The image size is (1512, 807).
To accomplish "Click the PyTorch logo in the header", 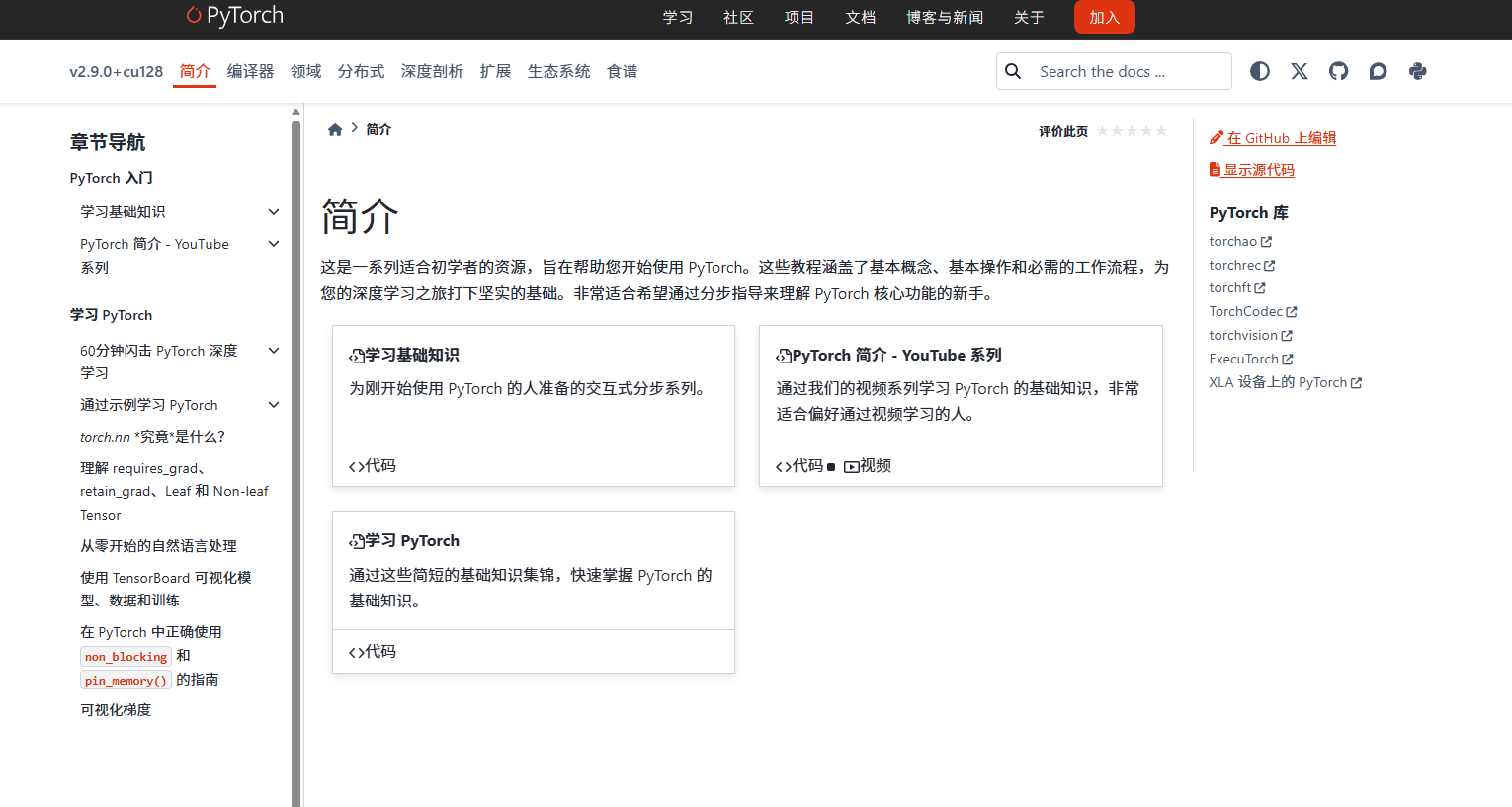I will click(x=235, y=16).
